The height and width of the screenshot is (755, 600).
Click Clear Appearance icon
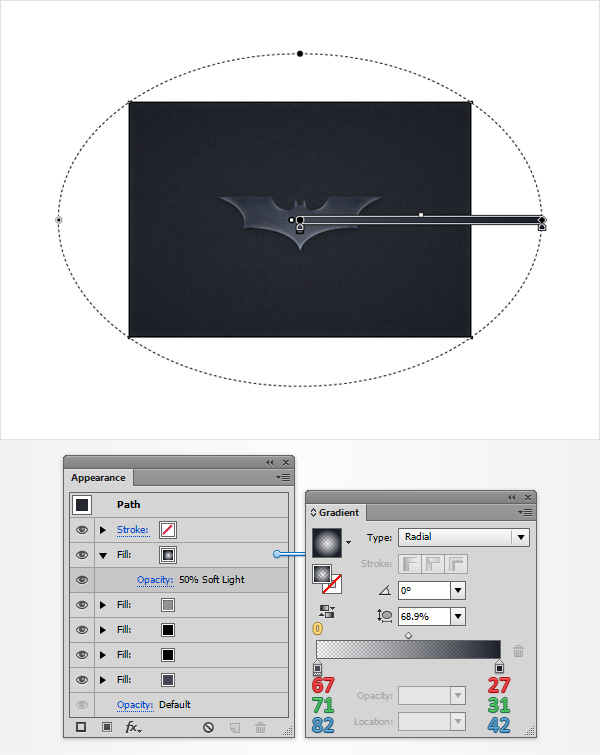coord(208,727)
